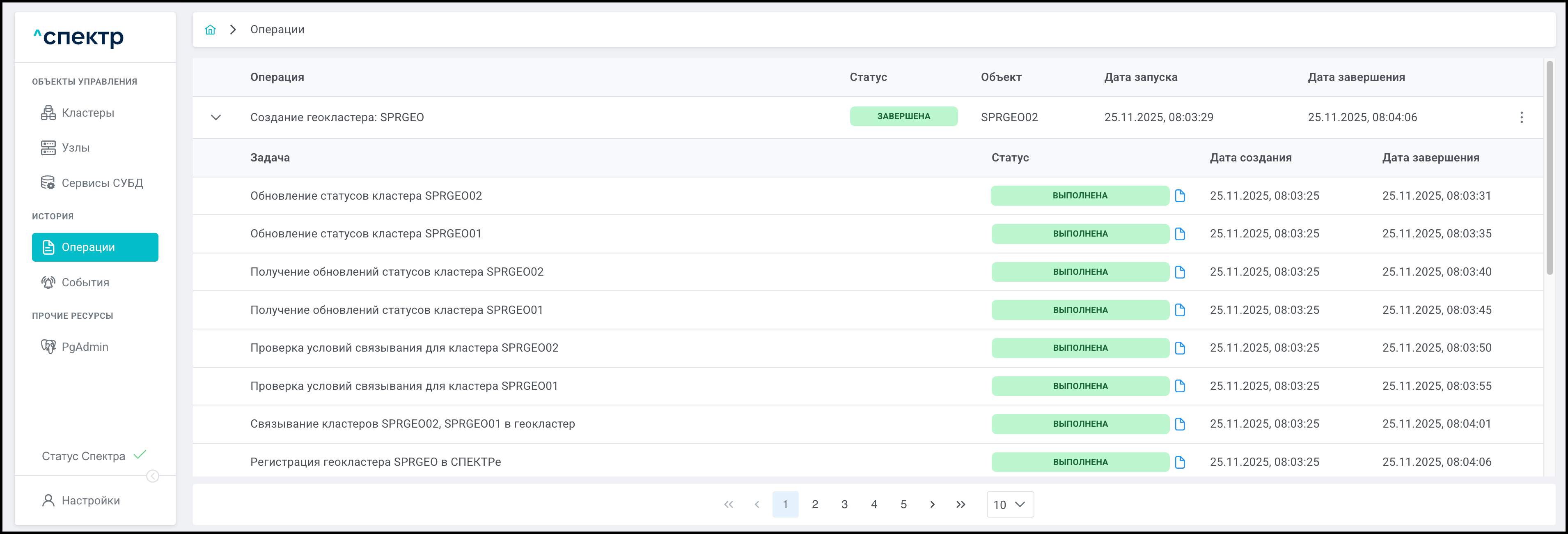Open log file for Связывание кластеров task
Viewport: 1568px width, 534px height.
pyautogui.click(x=1180, y=424)
